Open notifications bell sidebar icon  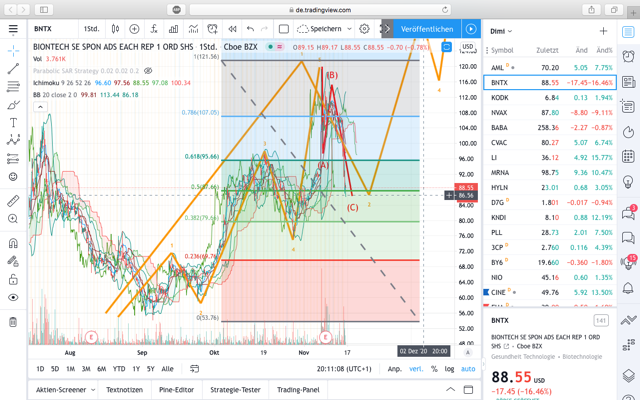tap(628, 288)
